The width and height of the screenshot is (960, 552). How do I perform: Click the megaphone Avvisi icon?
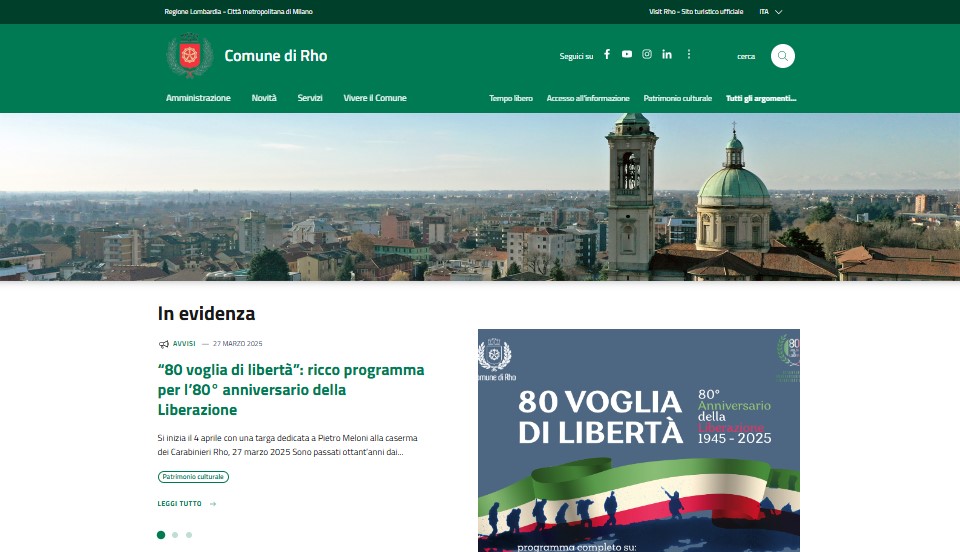point(163,344)
